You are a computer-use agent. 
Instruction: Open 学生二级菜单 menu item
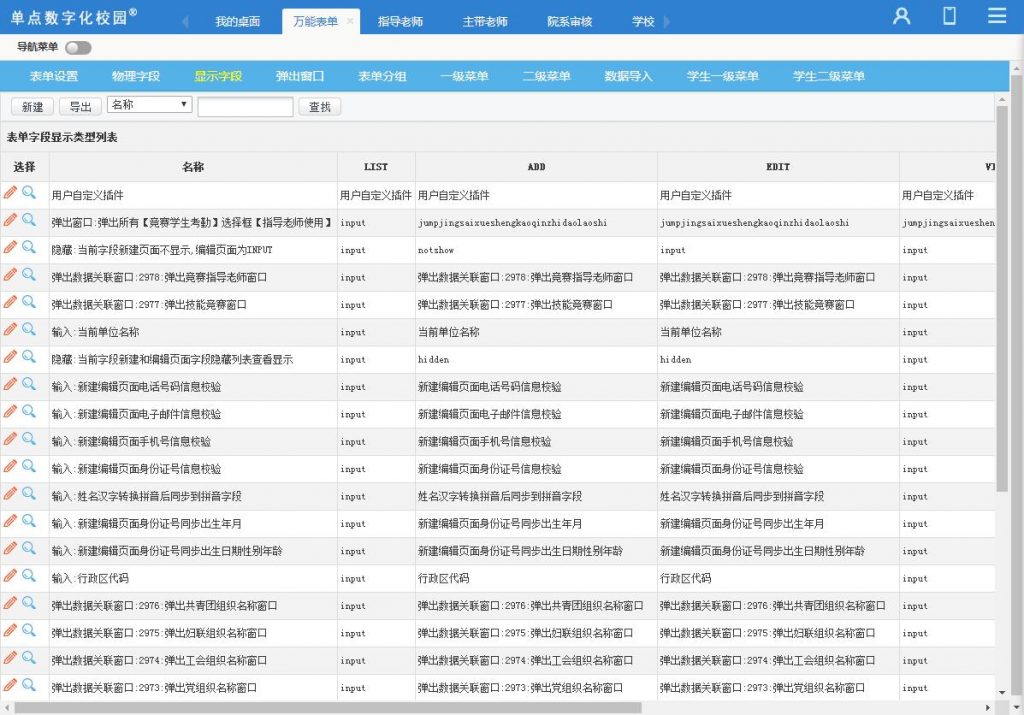pyautogui.click(x=829, y=76)
